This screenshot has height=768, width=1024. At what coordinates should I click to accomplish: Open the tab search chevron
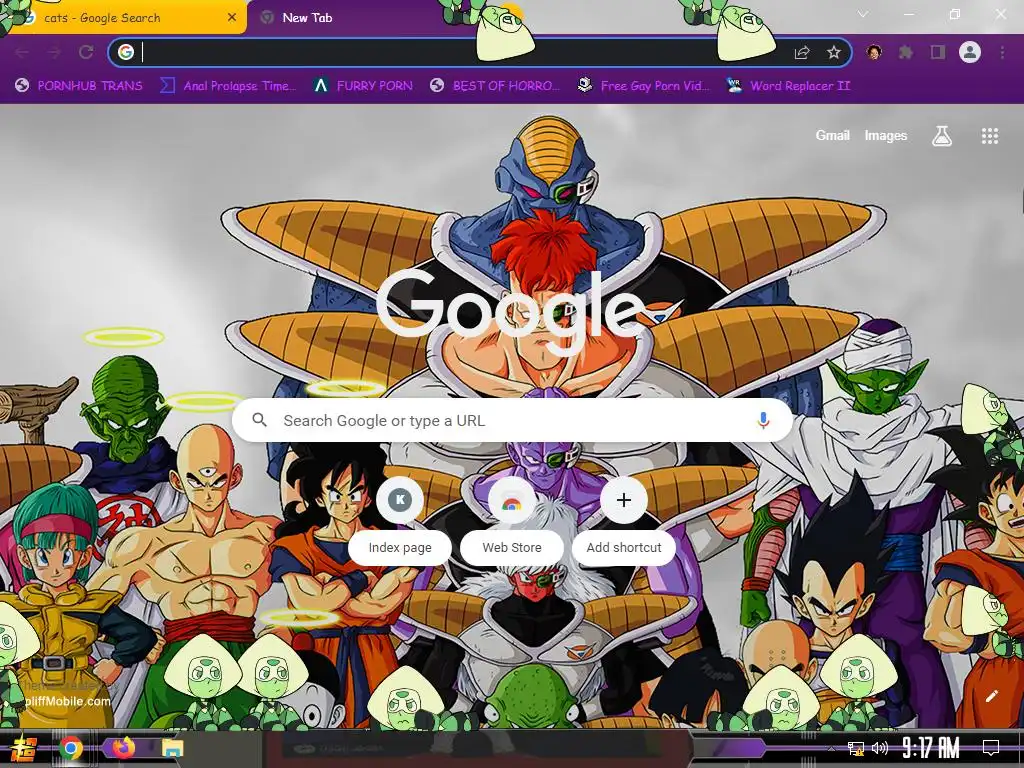pos(863,14)
